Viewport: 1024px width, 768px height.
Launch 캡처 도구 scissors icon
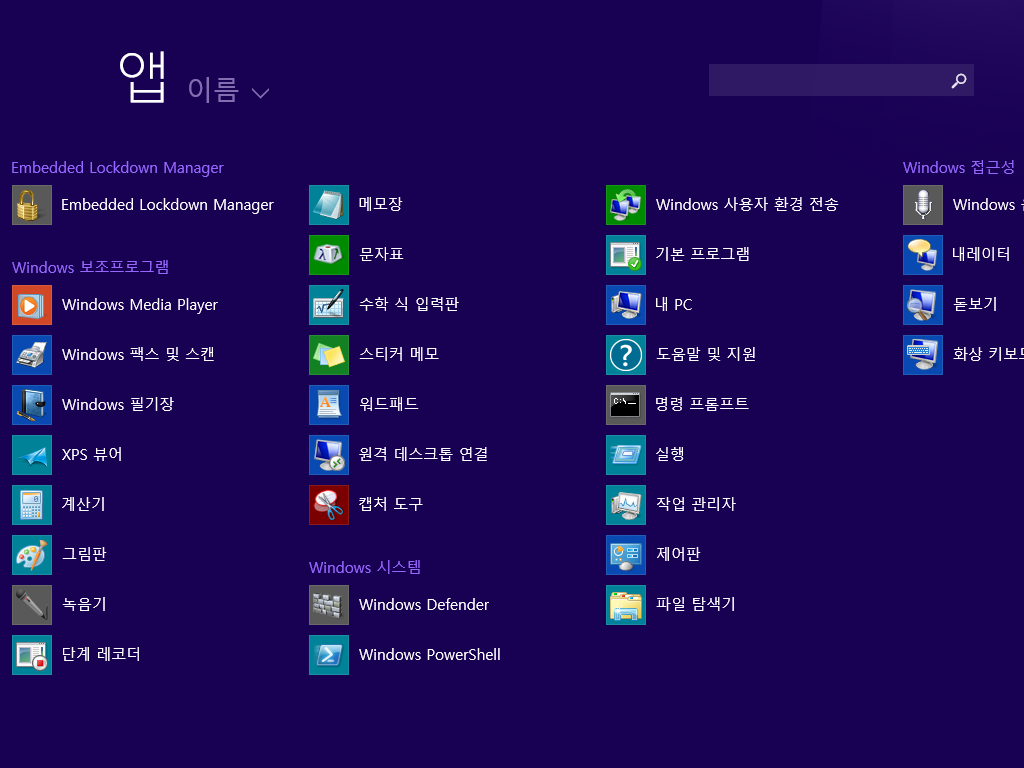(329, 505)
